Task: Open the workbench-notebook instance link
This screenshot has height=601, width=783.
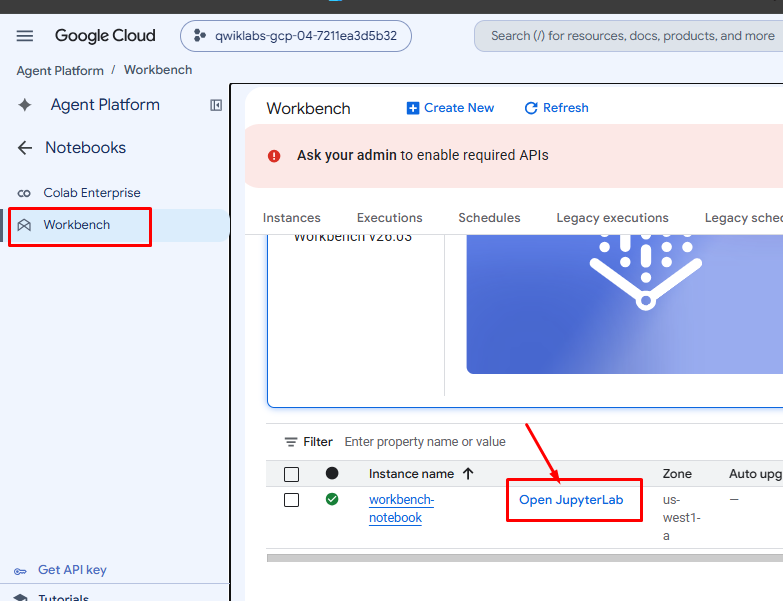Action: [401, 509]
